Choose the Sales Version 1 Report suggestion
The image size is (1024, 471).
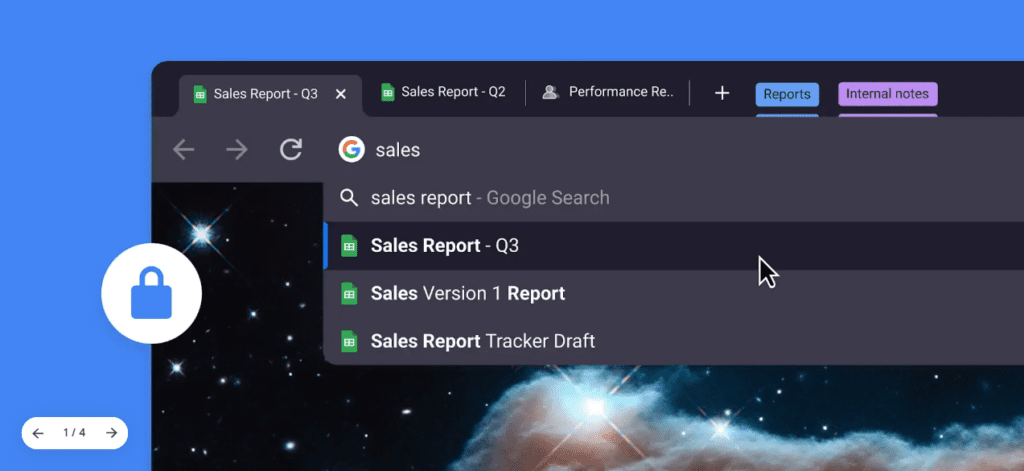(467, 293)
